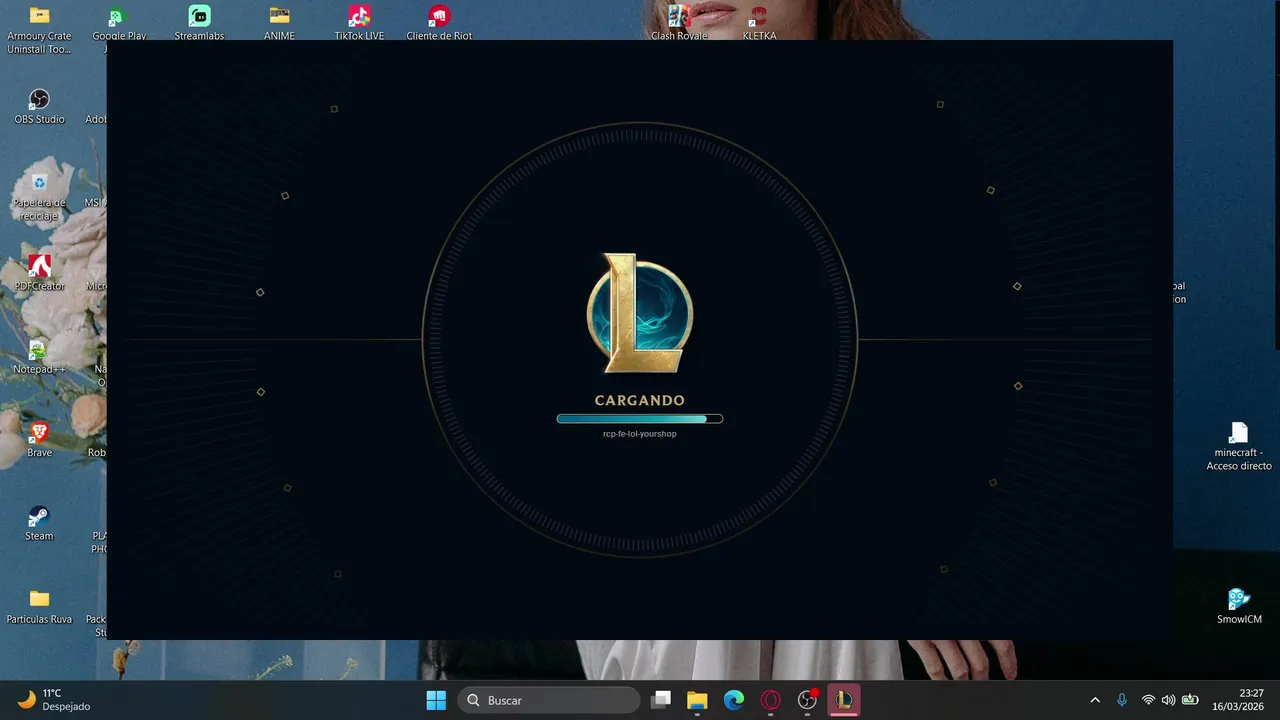The width and height of the screenshot is (1280, 720).
Task: Expand hidden system tray icons chevron
Action: (1095, 700)
